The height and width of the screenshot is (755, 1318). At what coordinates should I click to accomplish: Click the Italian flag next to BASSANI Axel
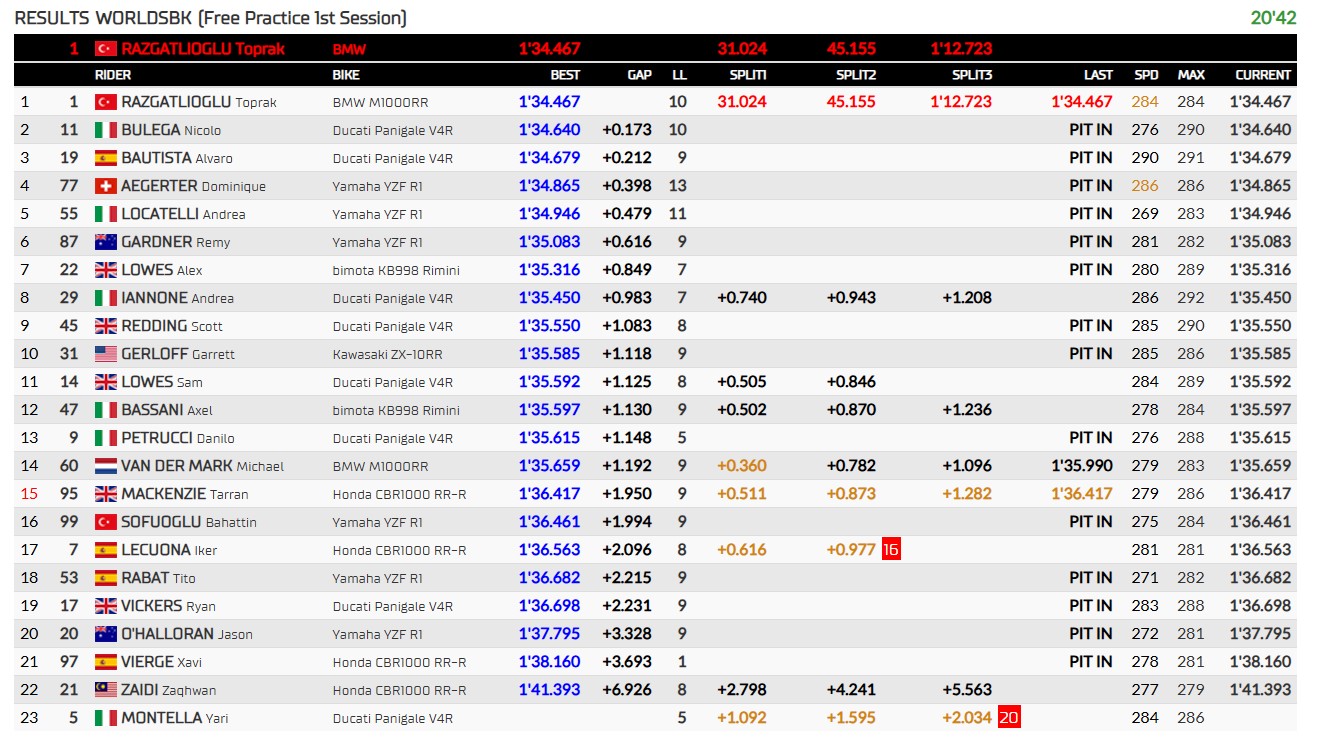[106, 410]
